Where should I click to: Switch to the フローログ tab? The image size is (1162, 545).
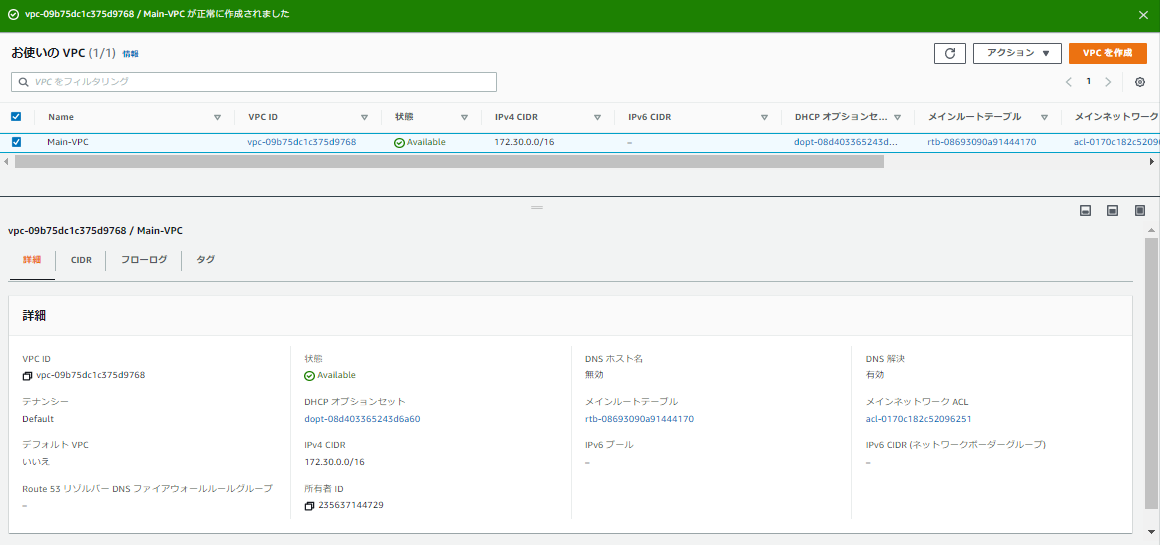pos(144,260)
